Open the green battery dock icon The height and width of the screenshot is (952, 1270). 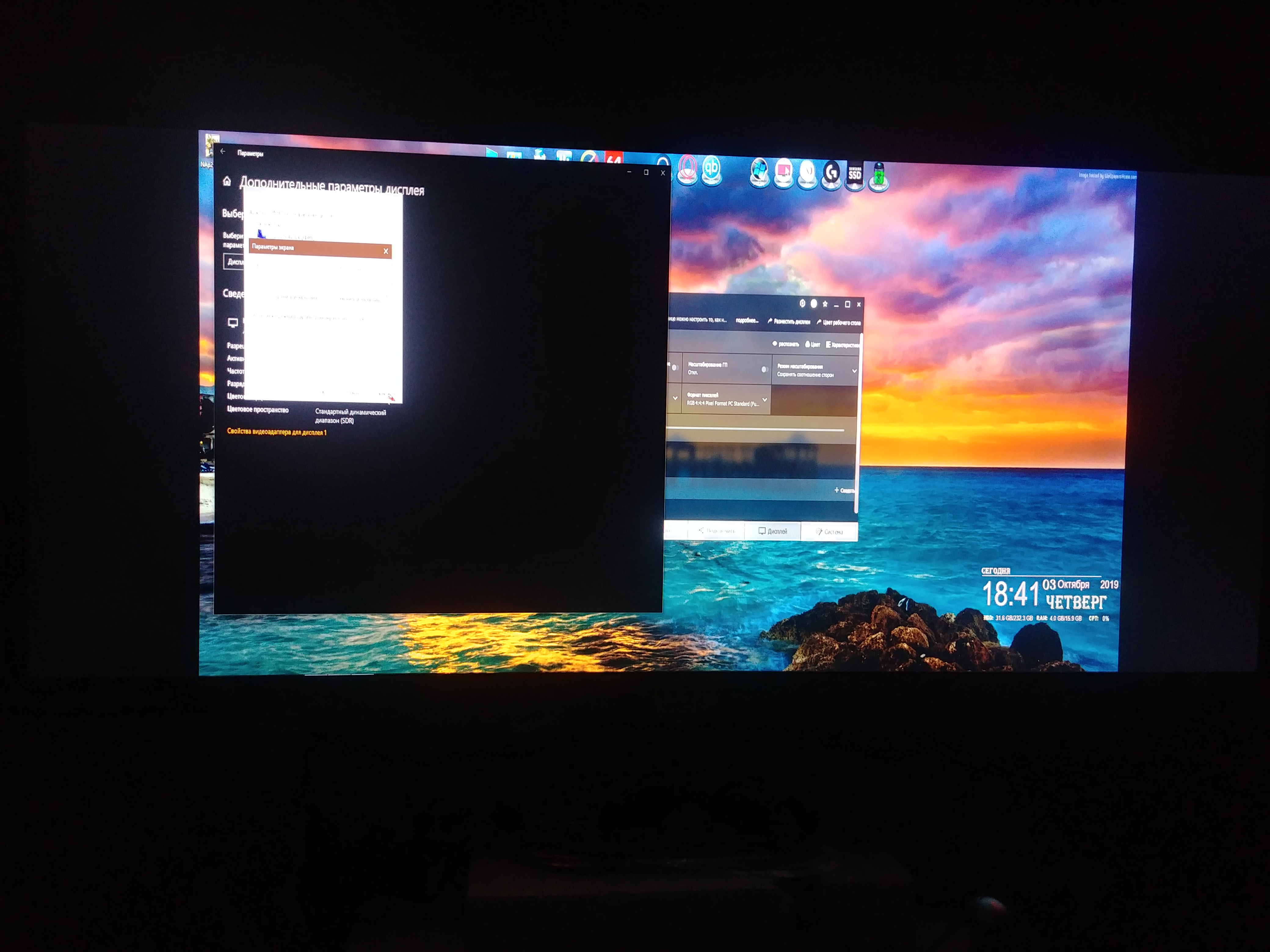point(878,175)
